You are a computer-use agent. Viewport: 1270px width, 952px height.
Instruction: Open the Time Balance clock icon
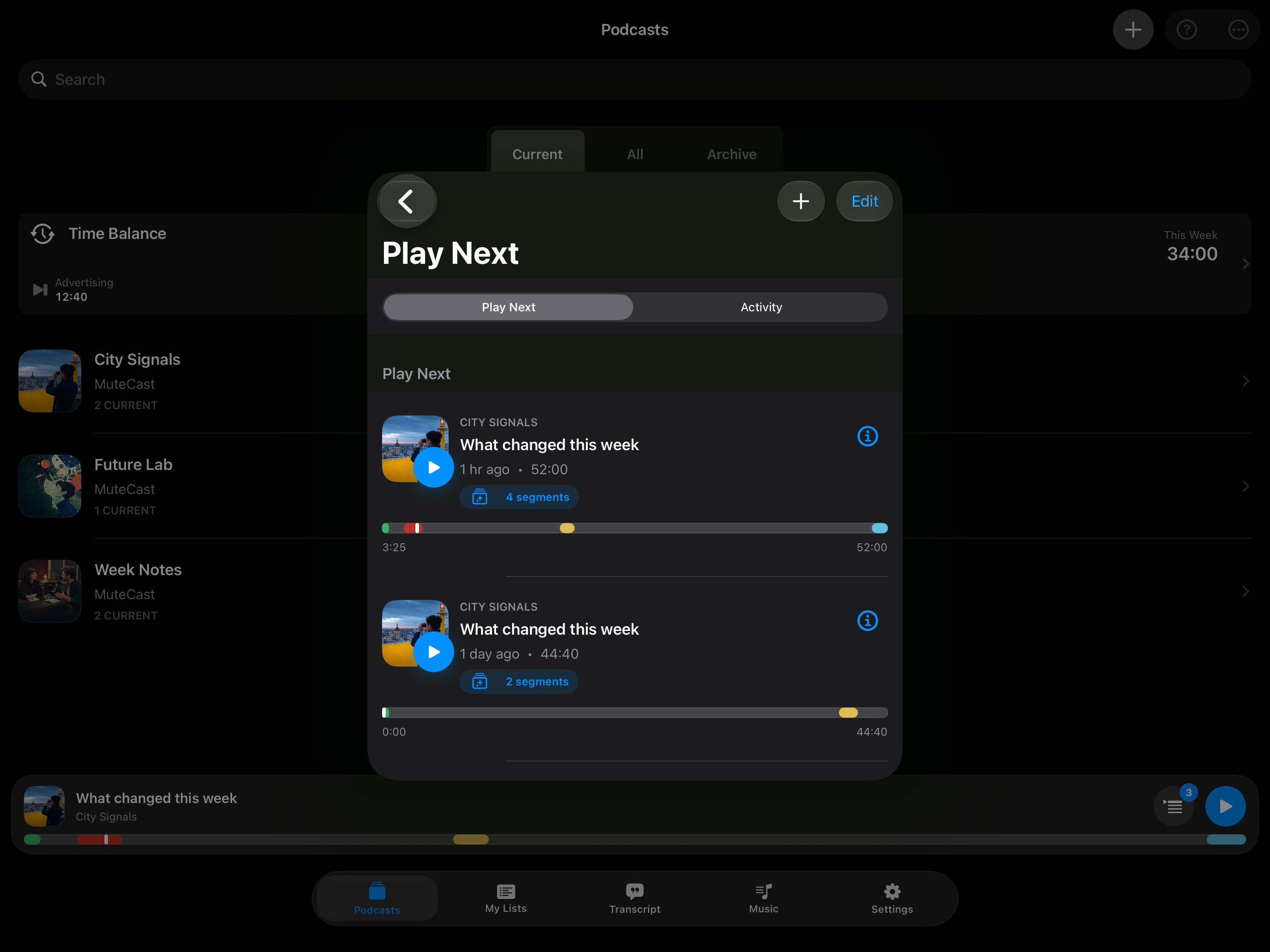(42, 233)
